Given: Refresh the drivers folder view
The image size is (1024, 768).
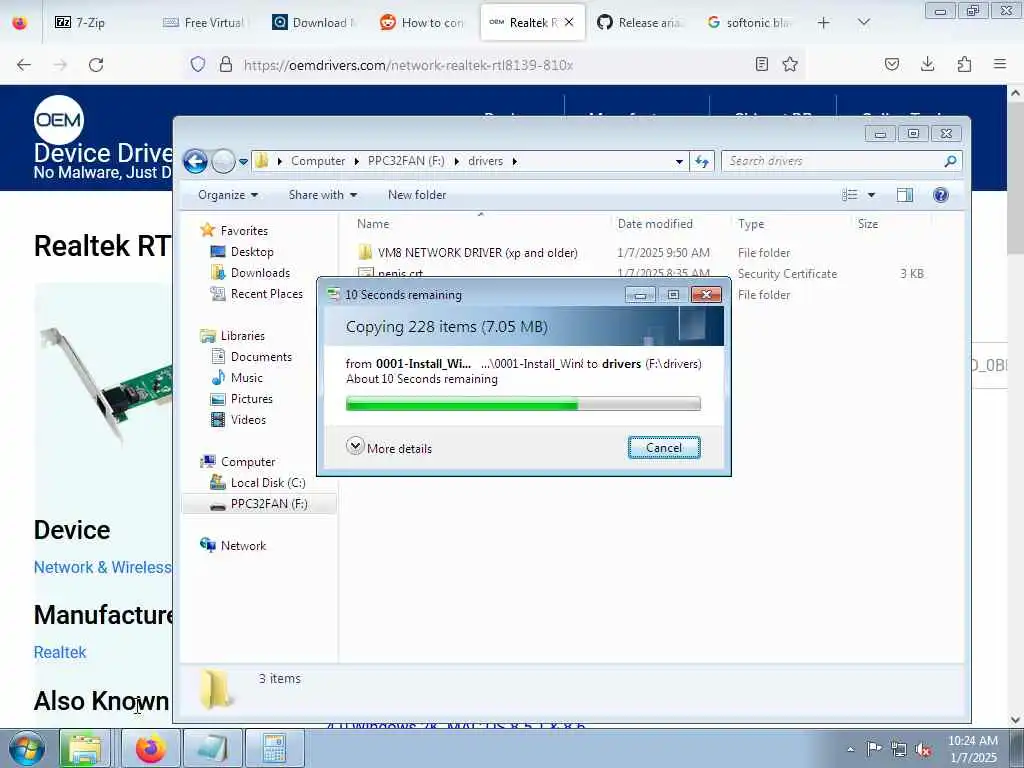Looking at the screenshot, I should (x=702, y=161).
